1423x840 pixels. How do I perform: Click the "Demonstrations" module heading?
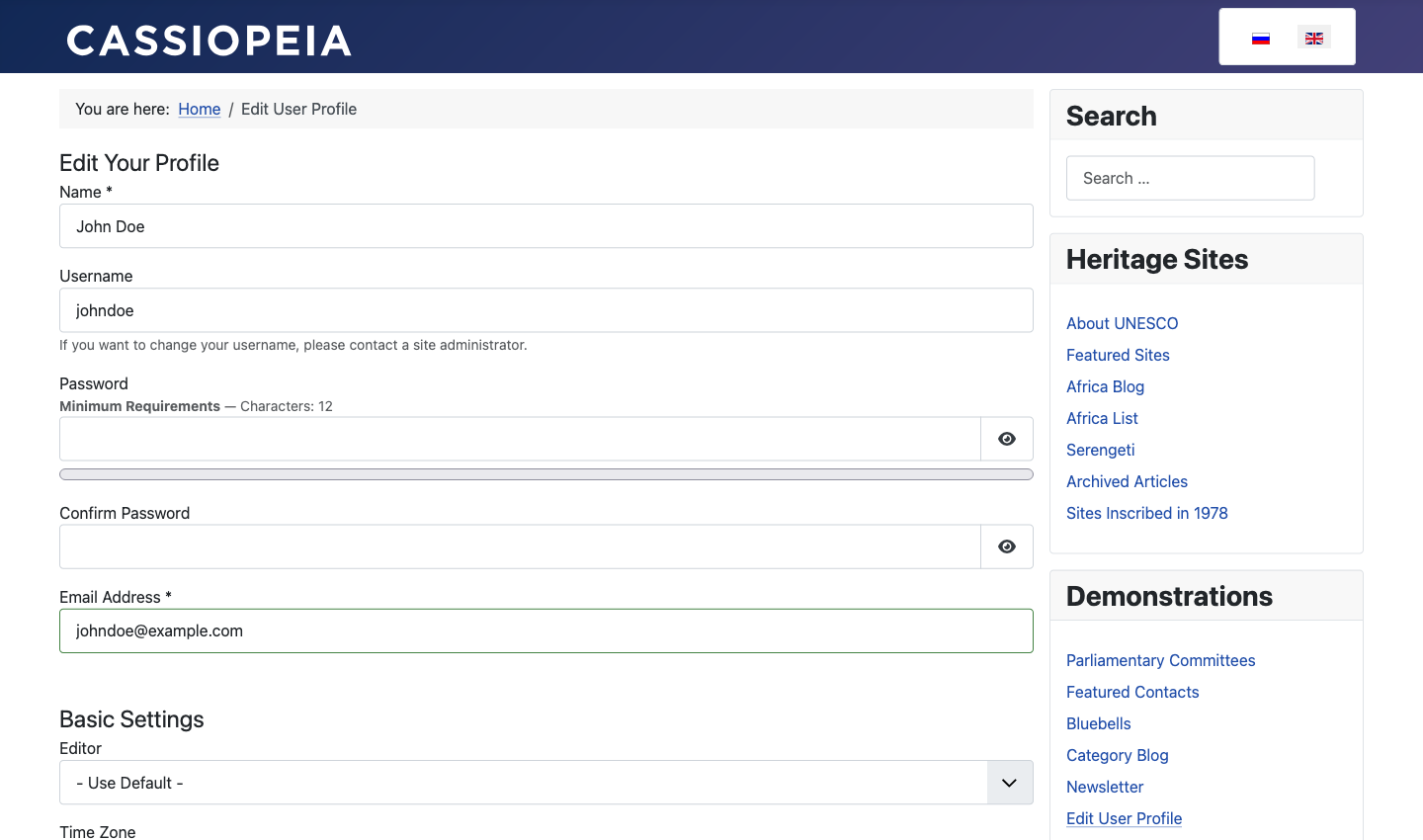pyautogui.click(x=1169, y=596)
